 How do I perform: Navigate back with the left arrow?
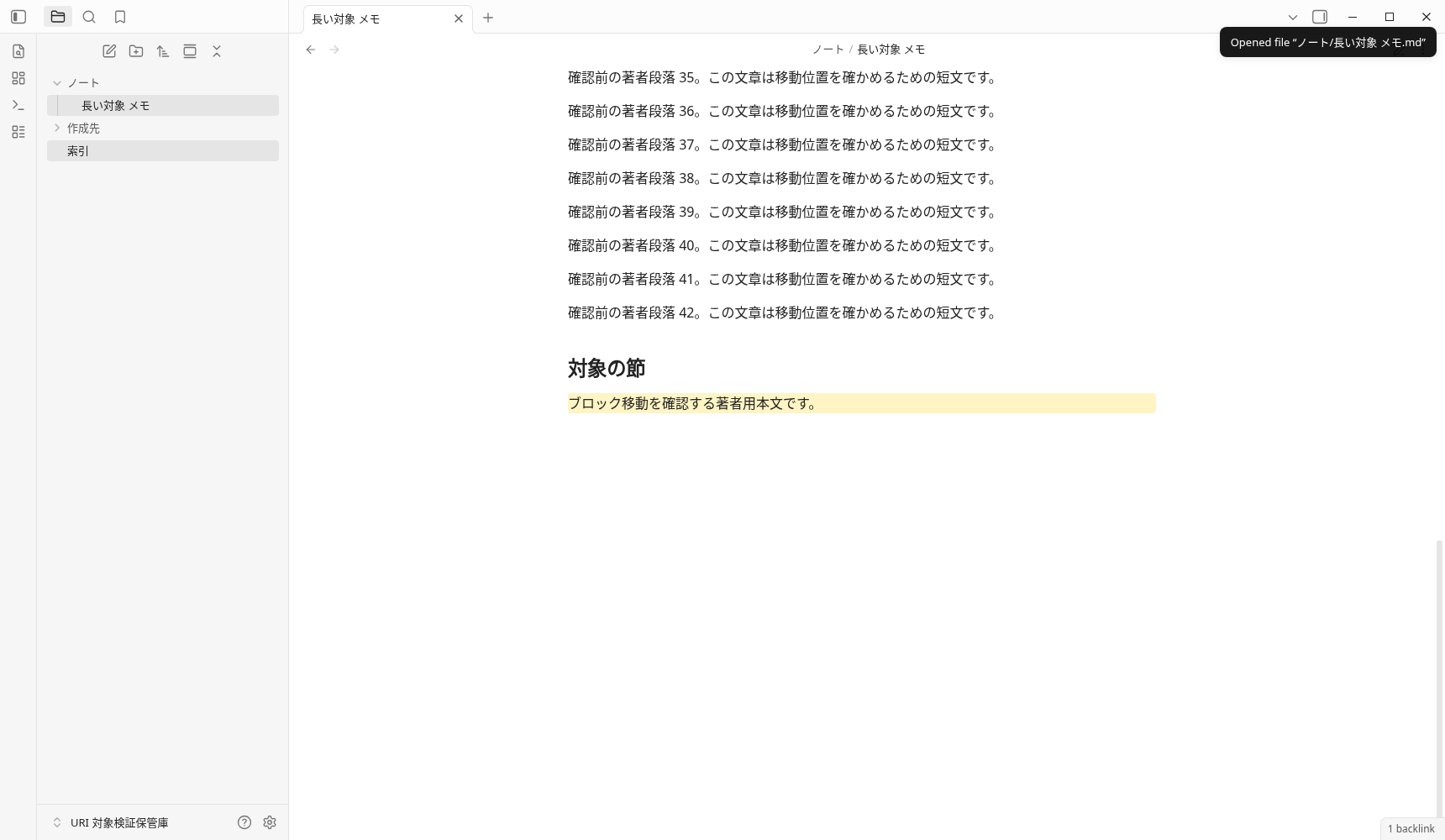(x=311, y=50)
